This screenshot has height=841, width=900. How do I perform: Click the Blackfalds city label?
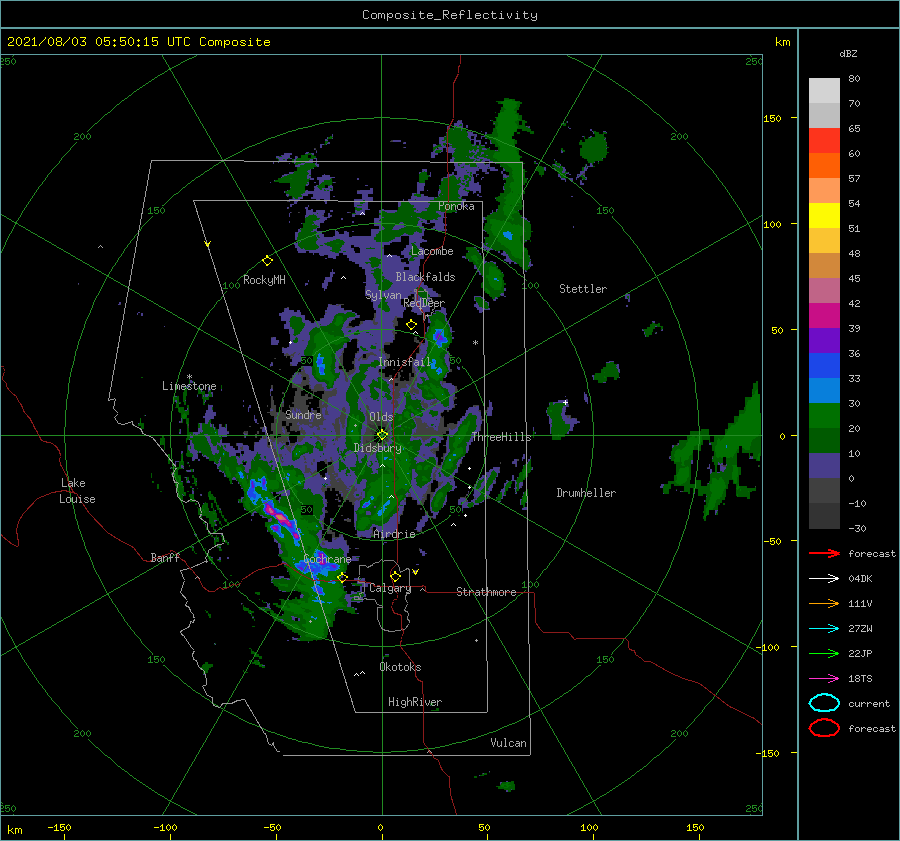click(425, 277)
